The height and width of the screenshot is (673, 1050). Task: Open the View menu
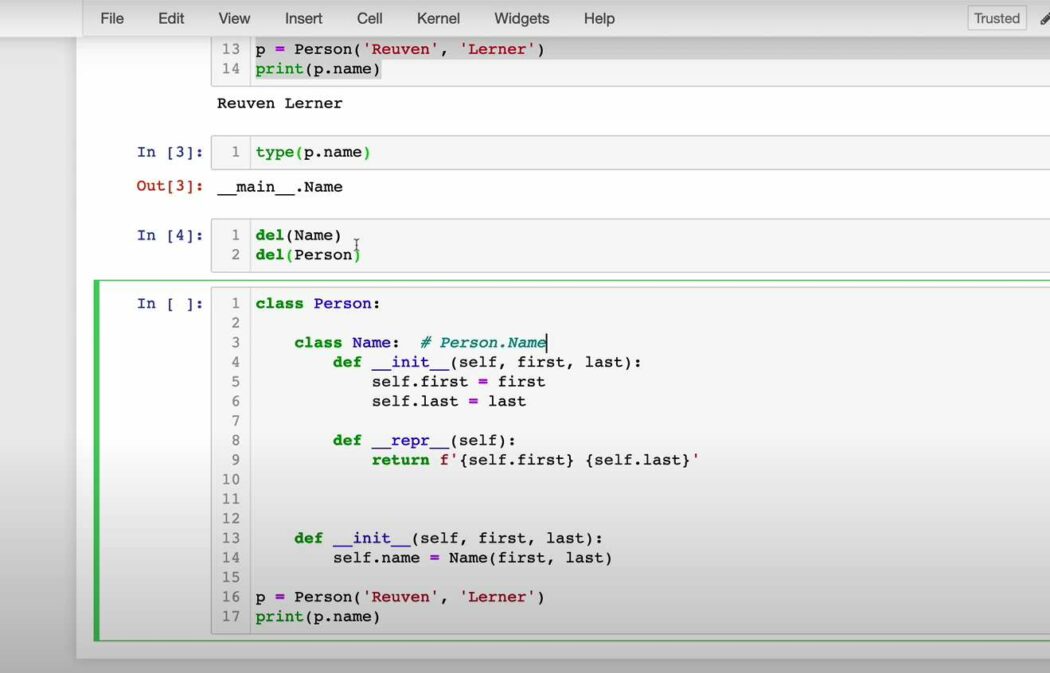tap(233, 18)
